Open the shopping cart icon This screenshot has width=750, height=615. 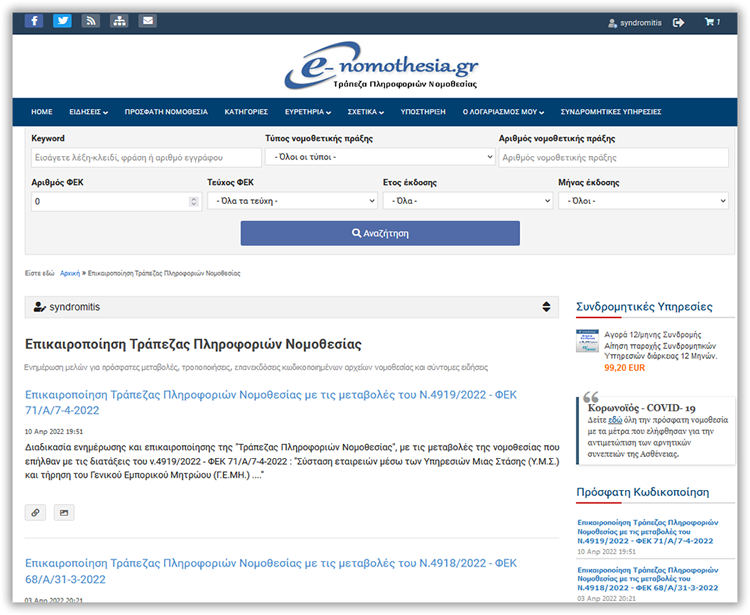click(x=711, y=22)
